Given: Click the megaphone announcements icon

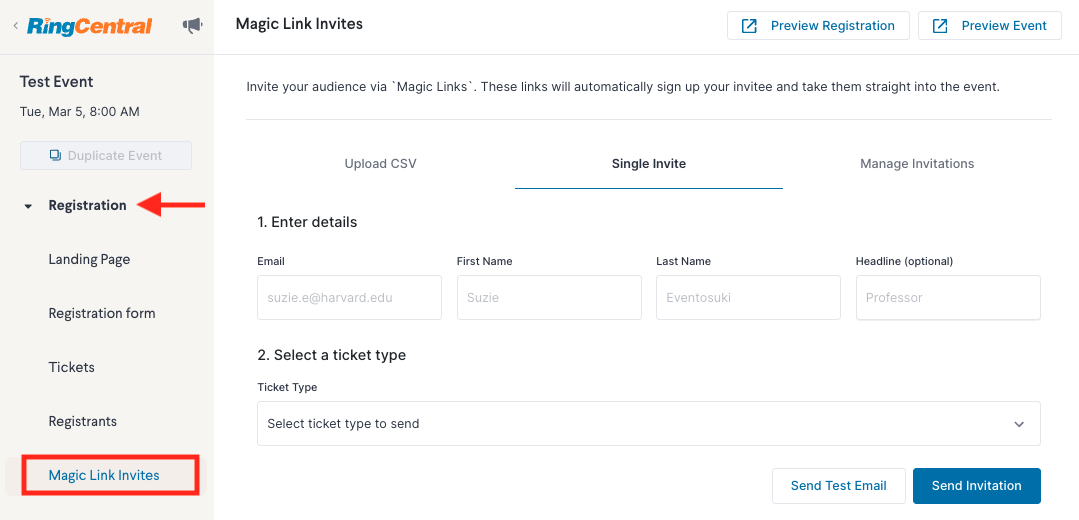Looking at the screenshot, I should (193, 26).
